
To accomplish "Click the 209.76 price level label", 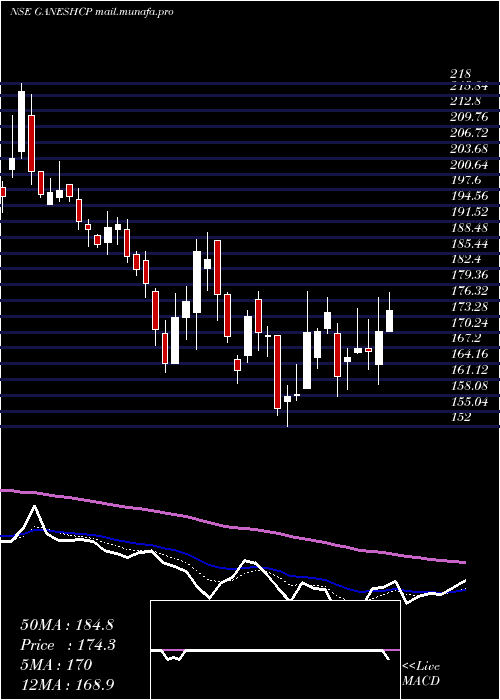I will pyautogui.click(x=469, y=117).
